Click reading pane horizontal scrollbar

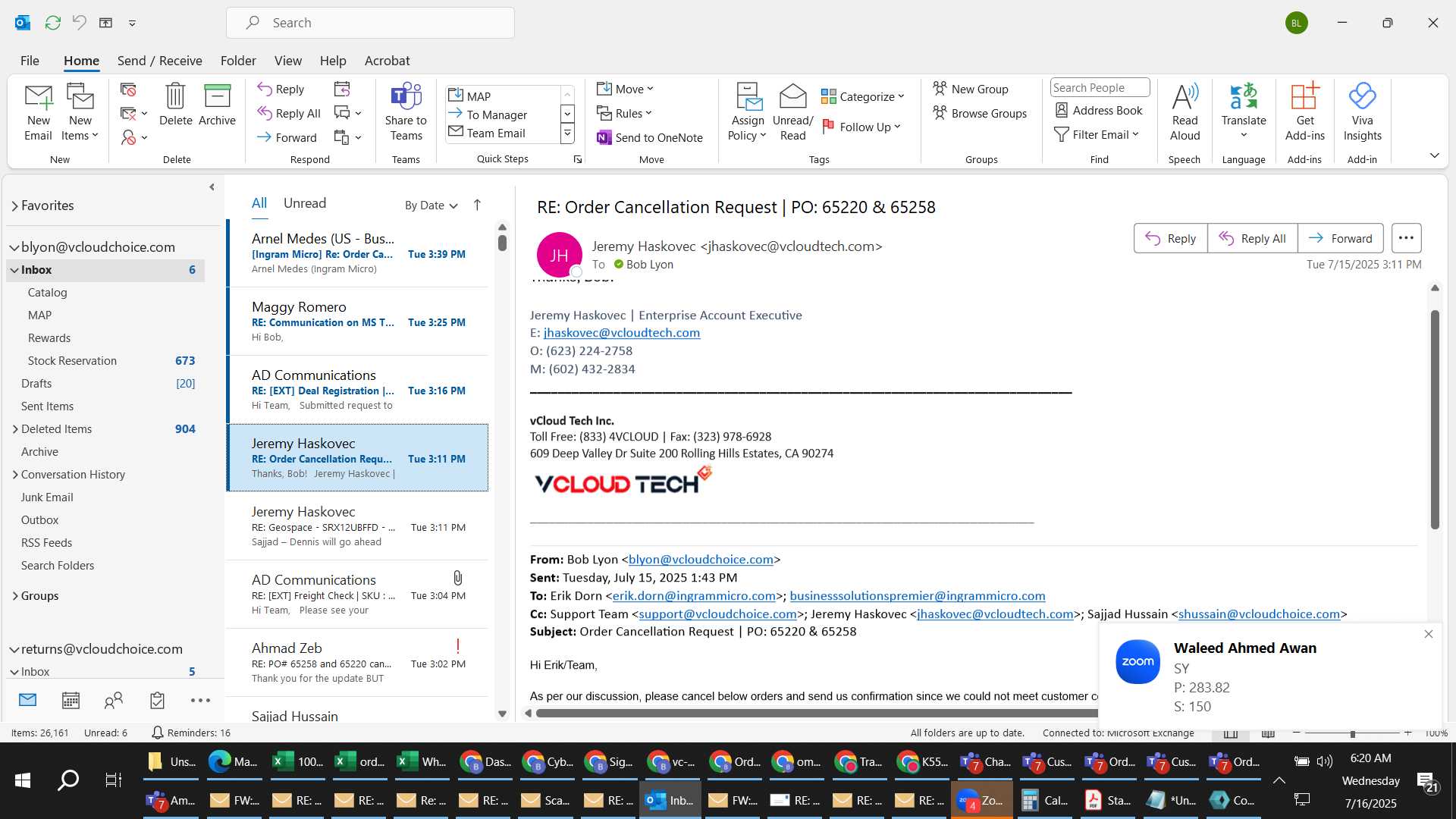[x=815, y=713]
